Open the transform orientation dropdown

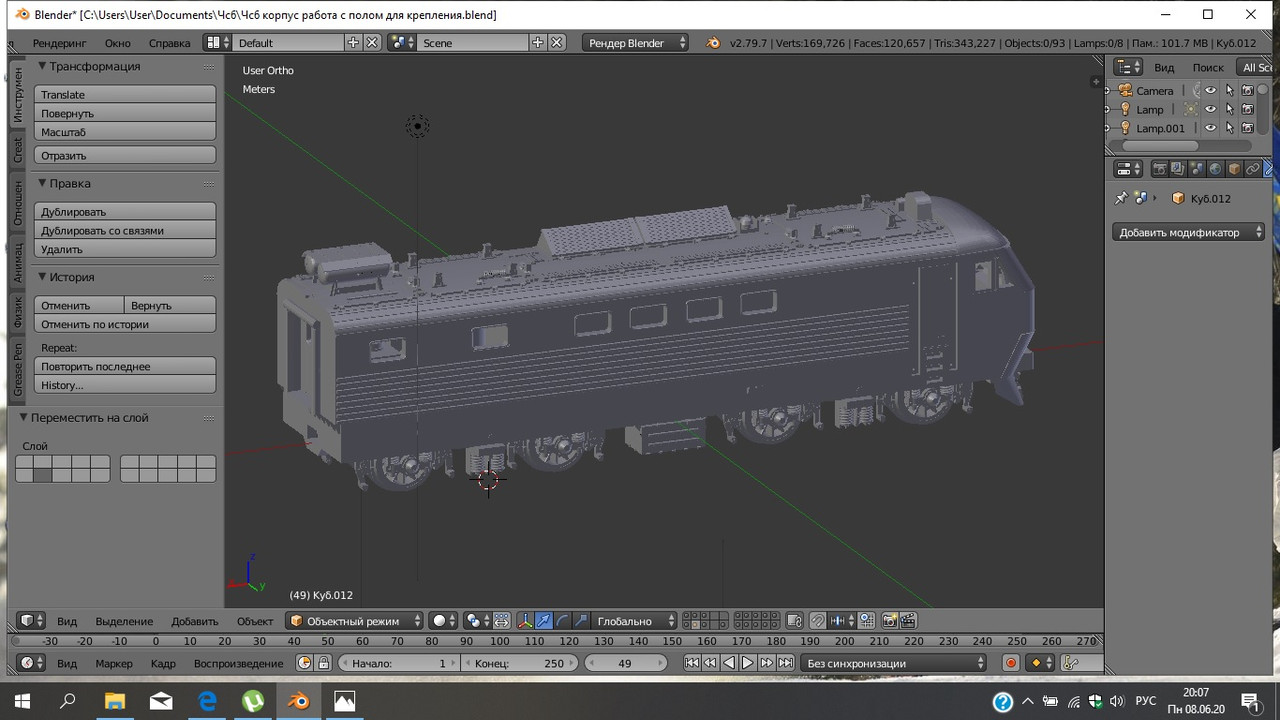[635, 621]
